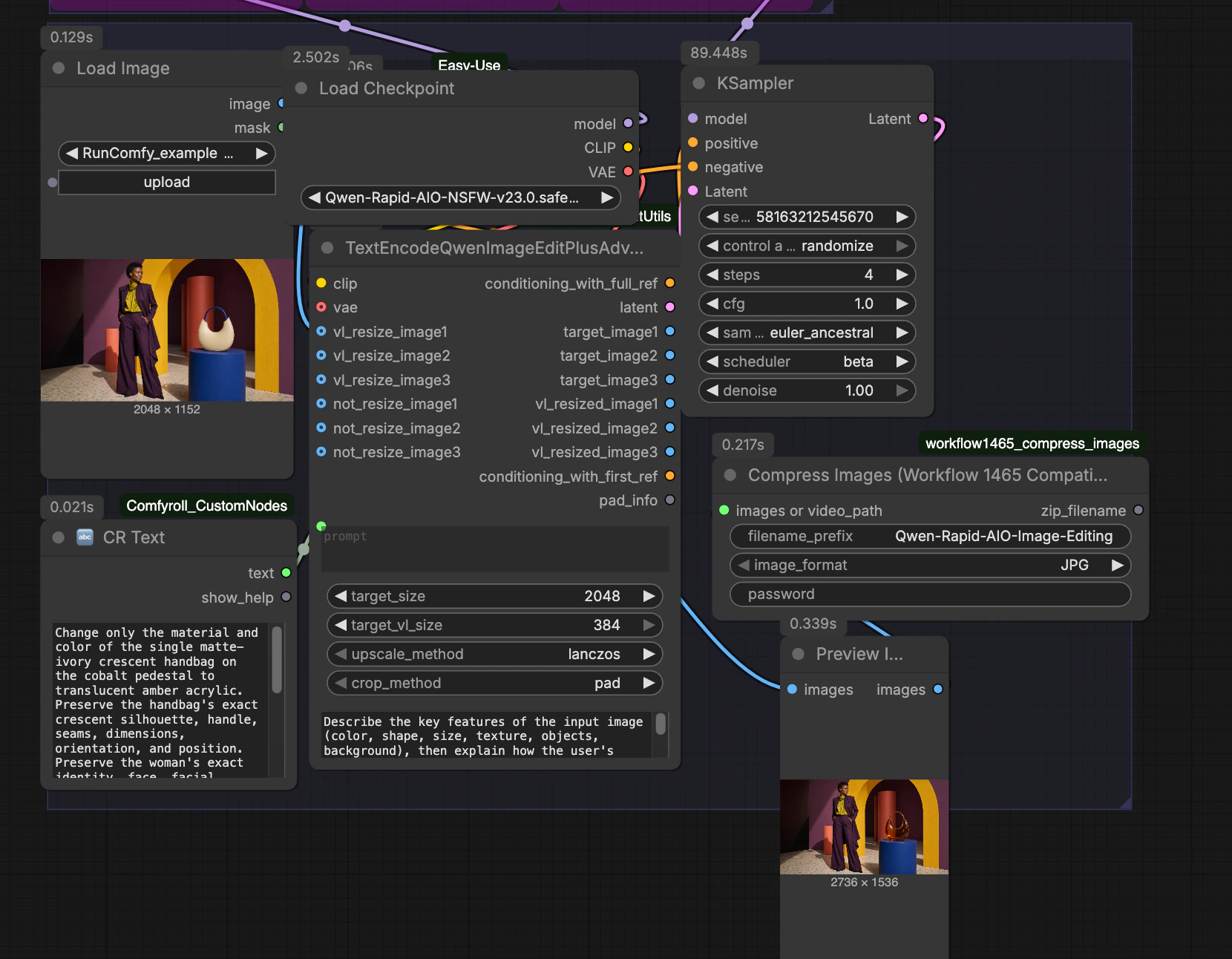This screenshot has height=959, width=1232.
Task: Click the KSampler negative input port
Action: point(693,166)
